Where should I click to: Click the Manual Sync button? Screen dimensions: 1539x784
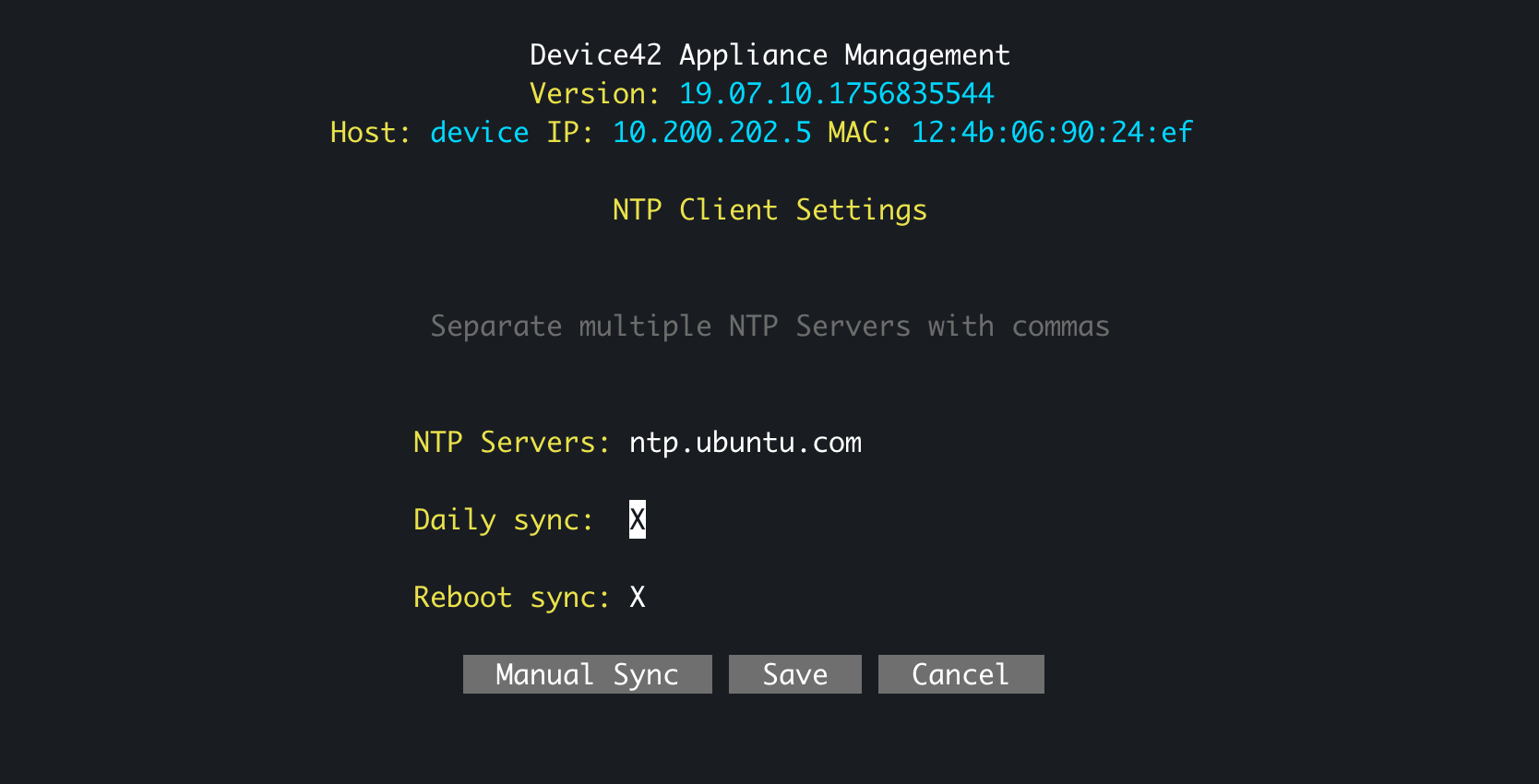587,674
